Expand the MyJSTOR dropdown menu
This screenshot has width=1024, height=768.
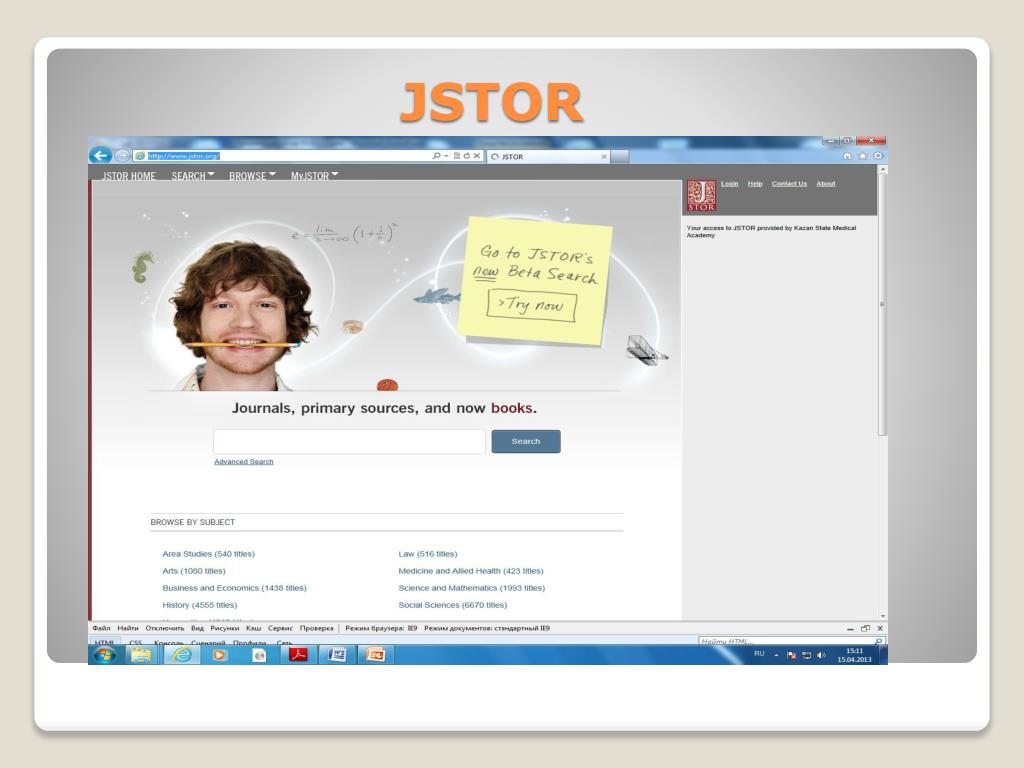[x=314, y=176]
